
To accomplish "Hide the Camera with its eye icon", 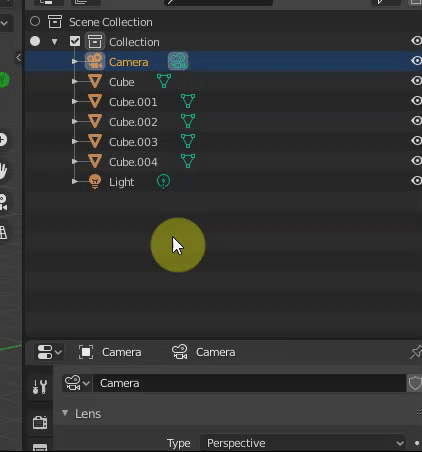I will 416,60.
